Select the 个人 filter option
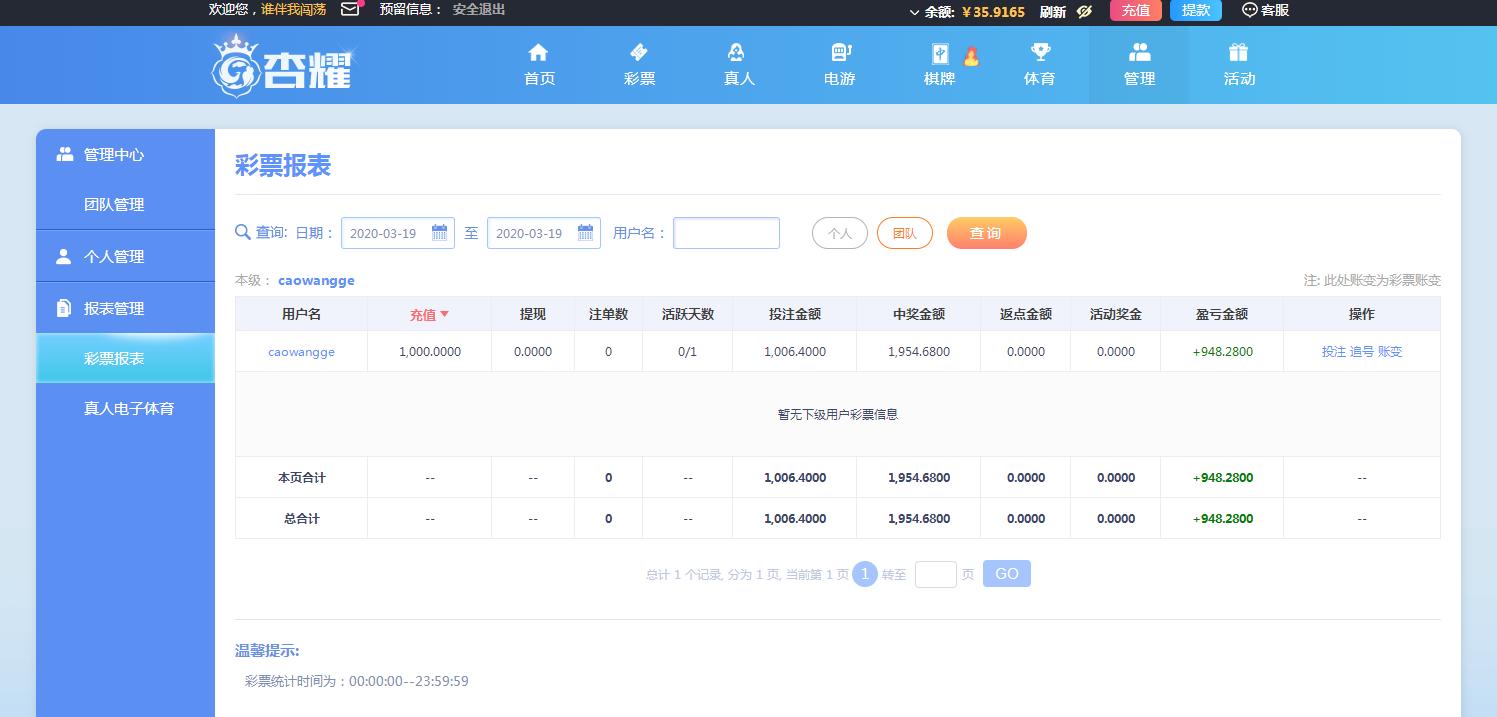The image size is (1497, 717). tap(839, 233)
